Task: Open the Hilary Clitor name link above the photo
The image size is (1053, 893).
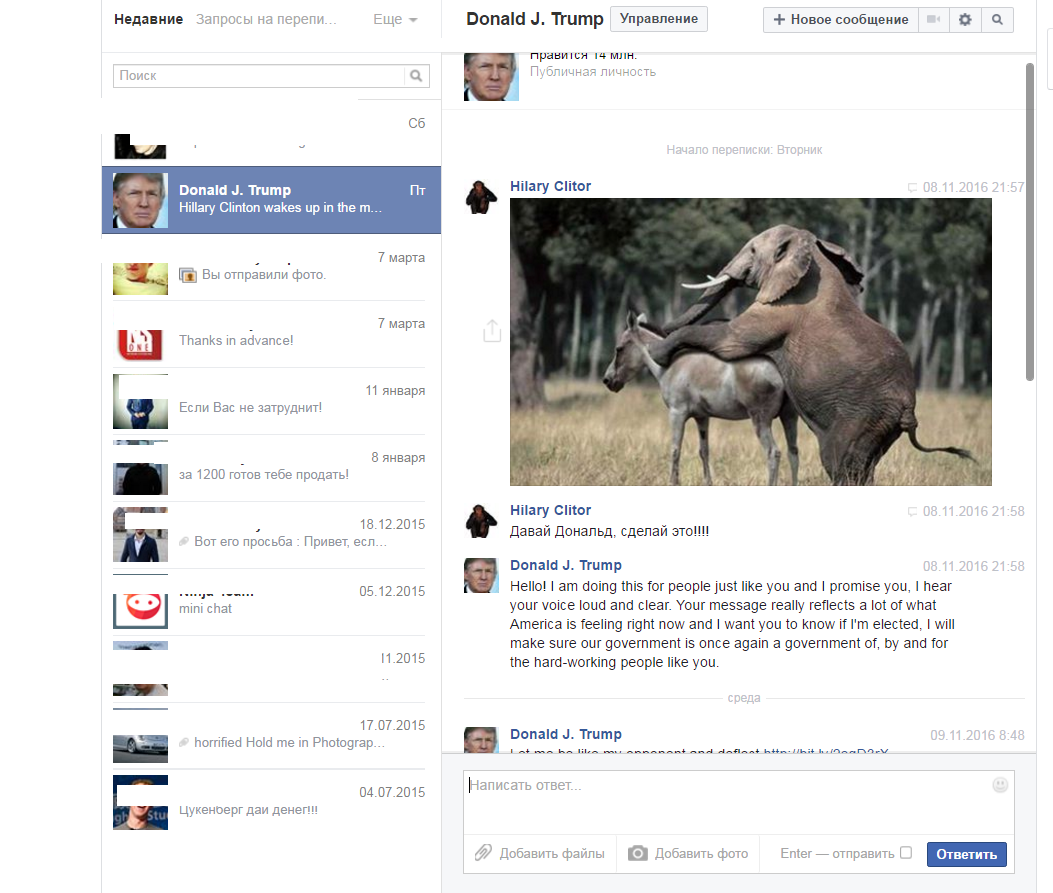Action: (550, 186)
